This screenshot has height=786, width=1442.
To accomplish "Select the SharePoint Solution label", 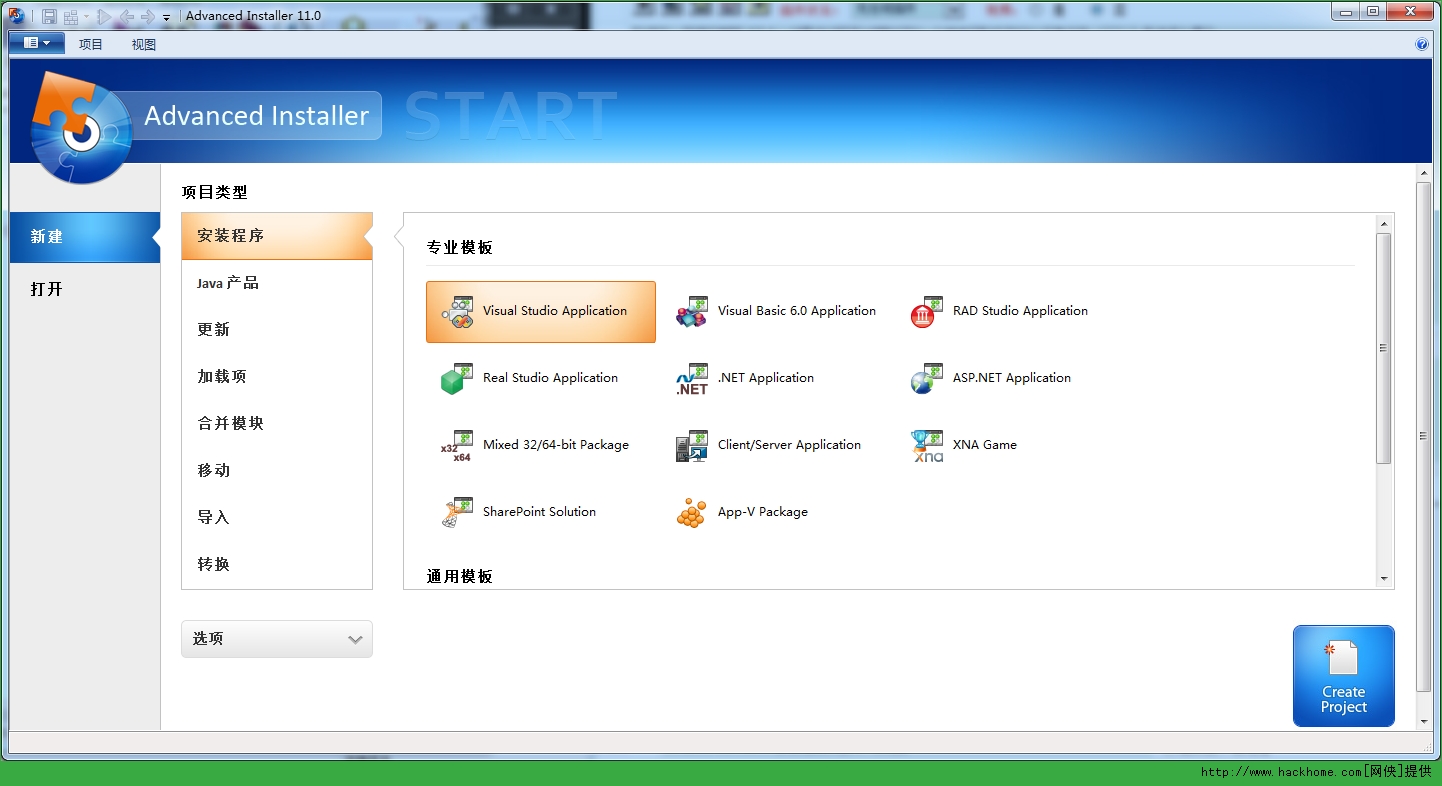I will [539, 512].
